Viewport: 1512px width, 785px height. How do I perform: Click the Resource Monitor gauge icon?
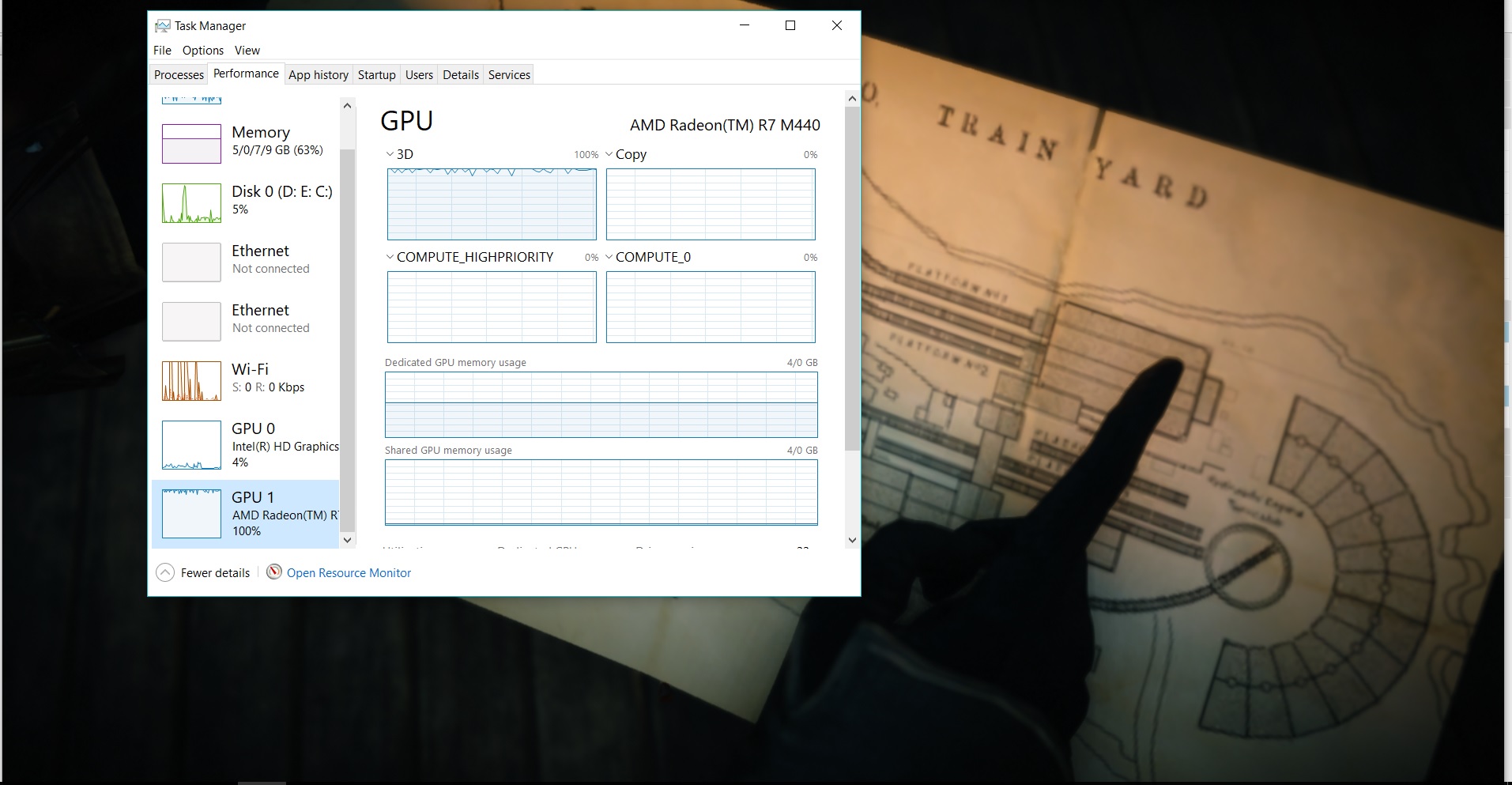click(x=274, y=572)
